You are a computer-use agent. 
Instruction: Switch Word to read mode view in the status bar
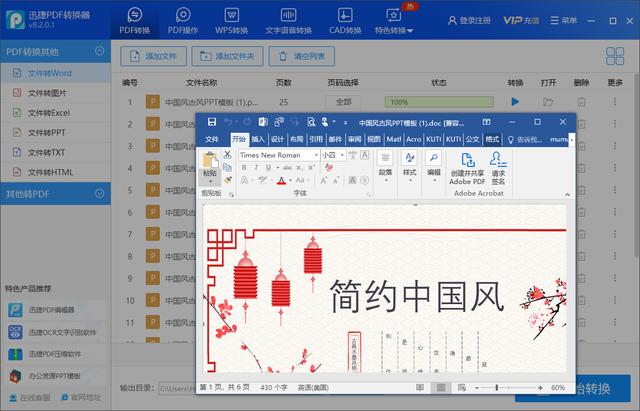(x=420, y=387)
